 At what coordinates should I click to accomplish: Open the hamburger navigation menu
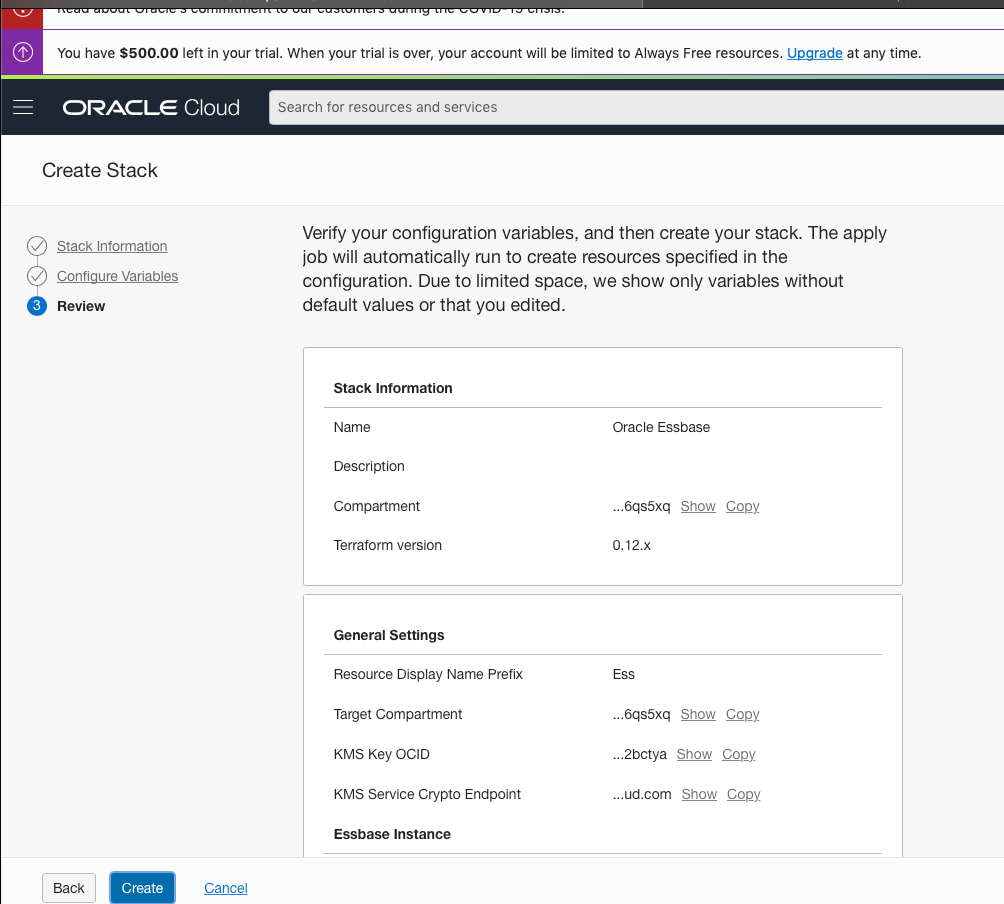23,107
